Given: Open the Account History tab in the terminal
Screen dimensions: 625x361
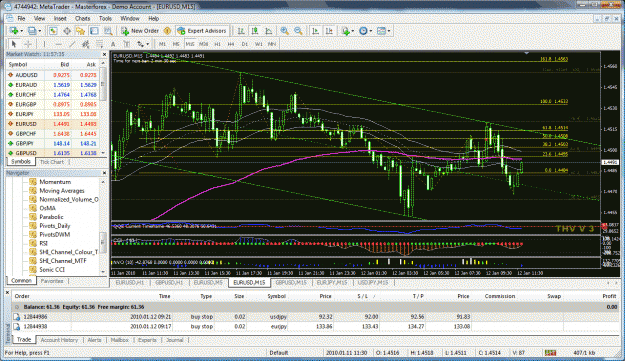Looking at the screenshot, I should point(59,340).
